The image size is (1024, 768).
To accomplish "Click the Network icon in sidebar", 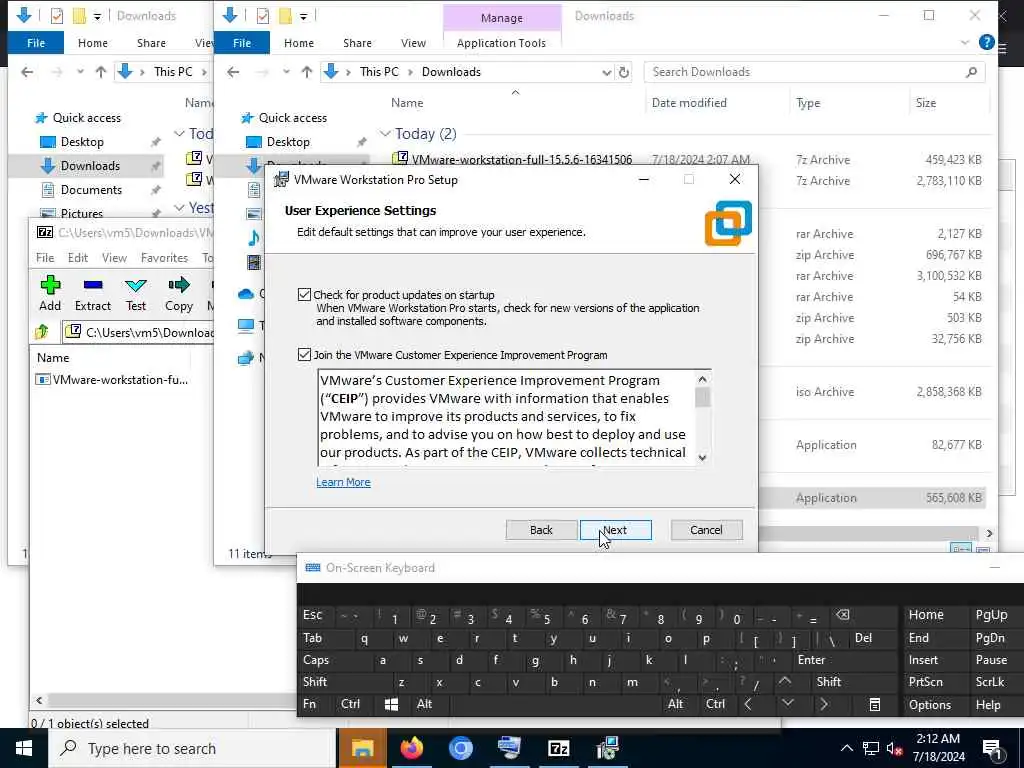I will coord(246,357).
